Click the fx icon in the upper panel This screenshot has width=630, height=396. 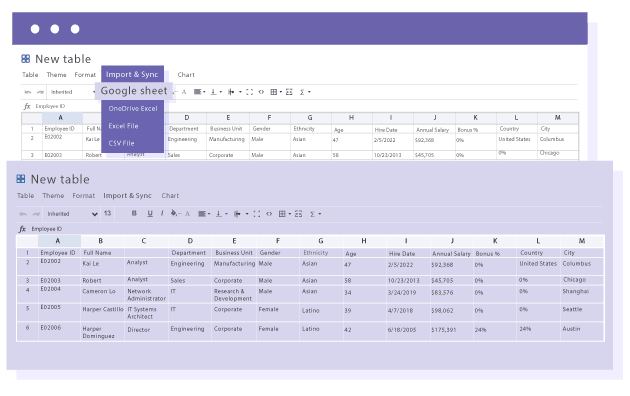click(x=27, y=106)
